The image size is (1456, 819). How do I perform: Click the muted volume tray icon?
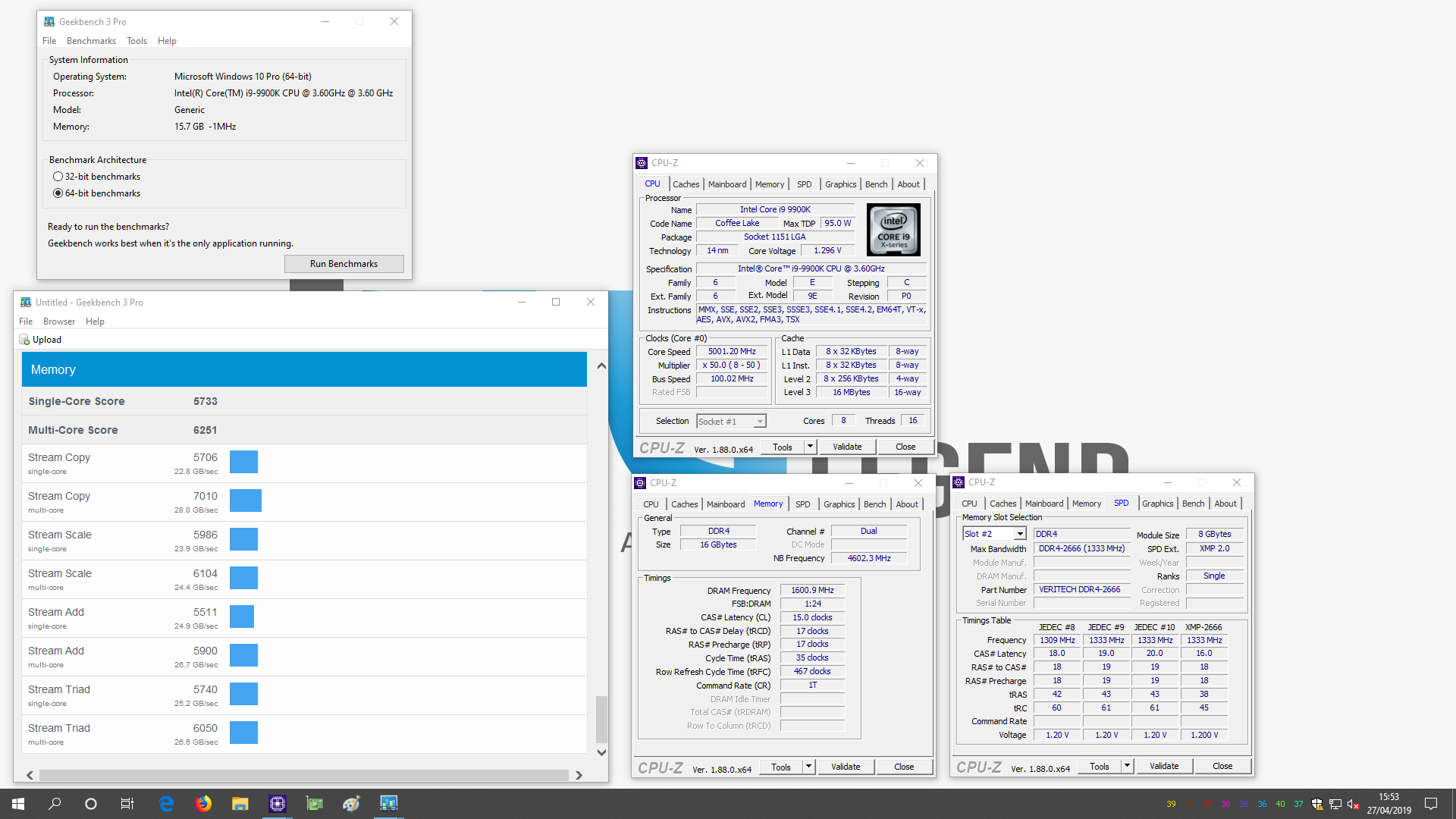tap(1354, 804)
